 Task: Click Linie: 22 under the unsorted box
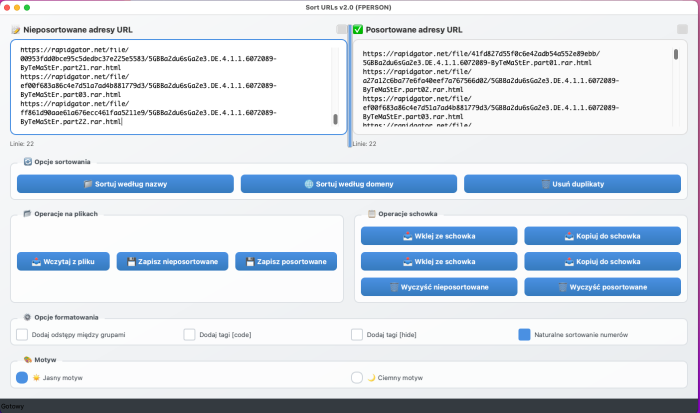tap(22, 144)
